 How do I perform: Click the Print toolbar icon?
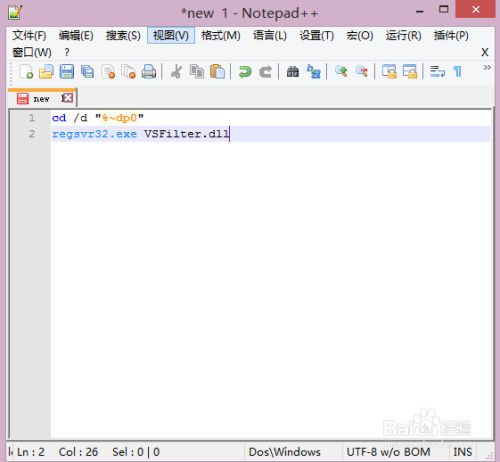149,72
